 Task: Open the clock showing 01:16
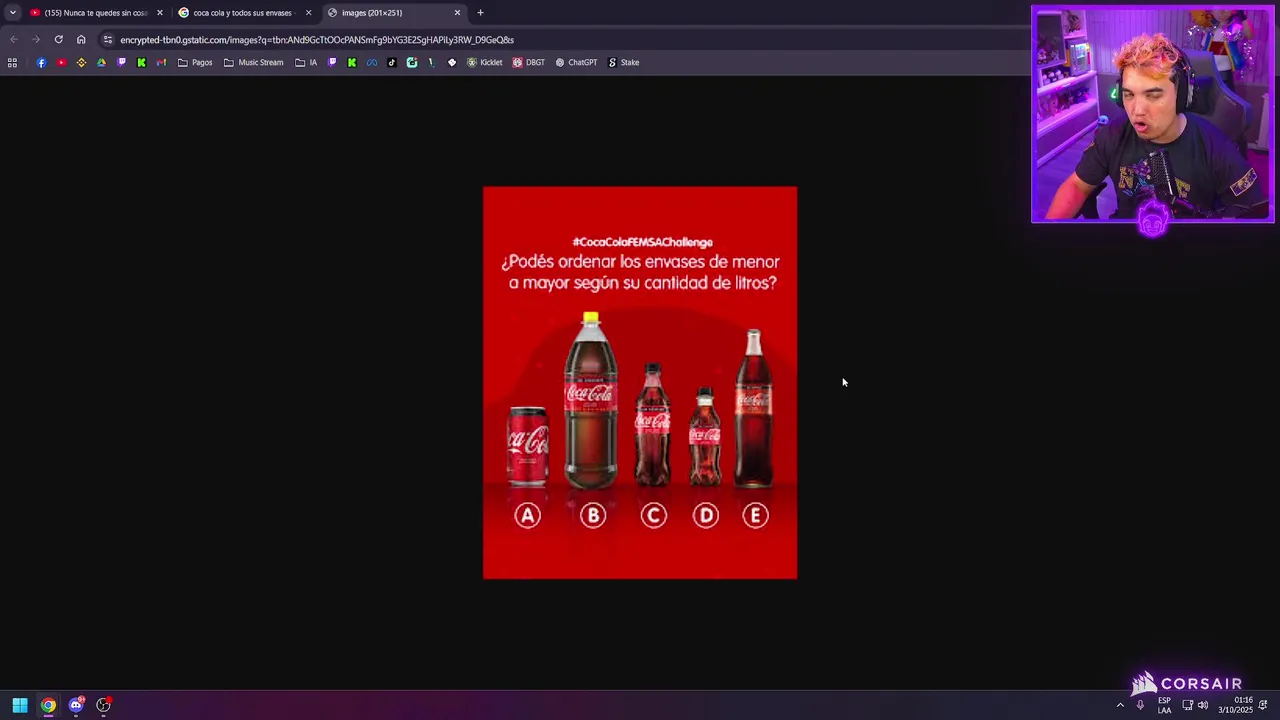(x=1235, y=705)
